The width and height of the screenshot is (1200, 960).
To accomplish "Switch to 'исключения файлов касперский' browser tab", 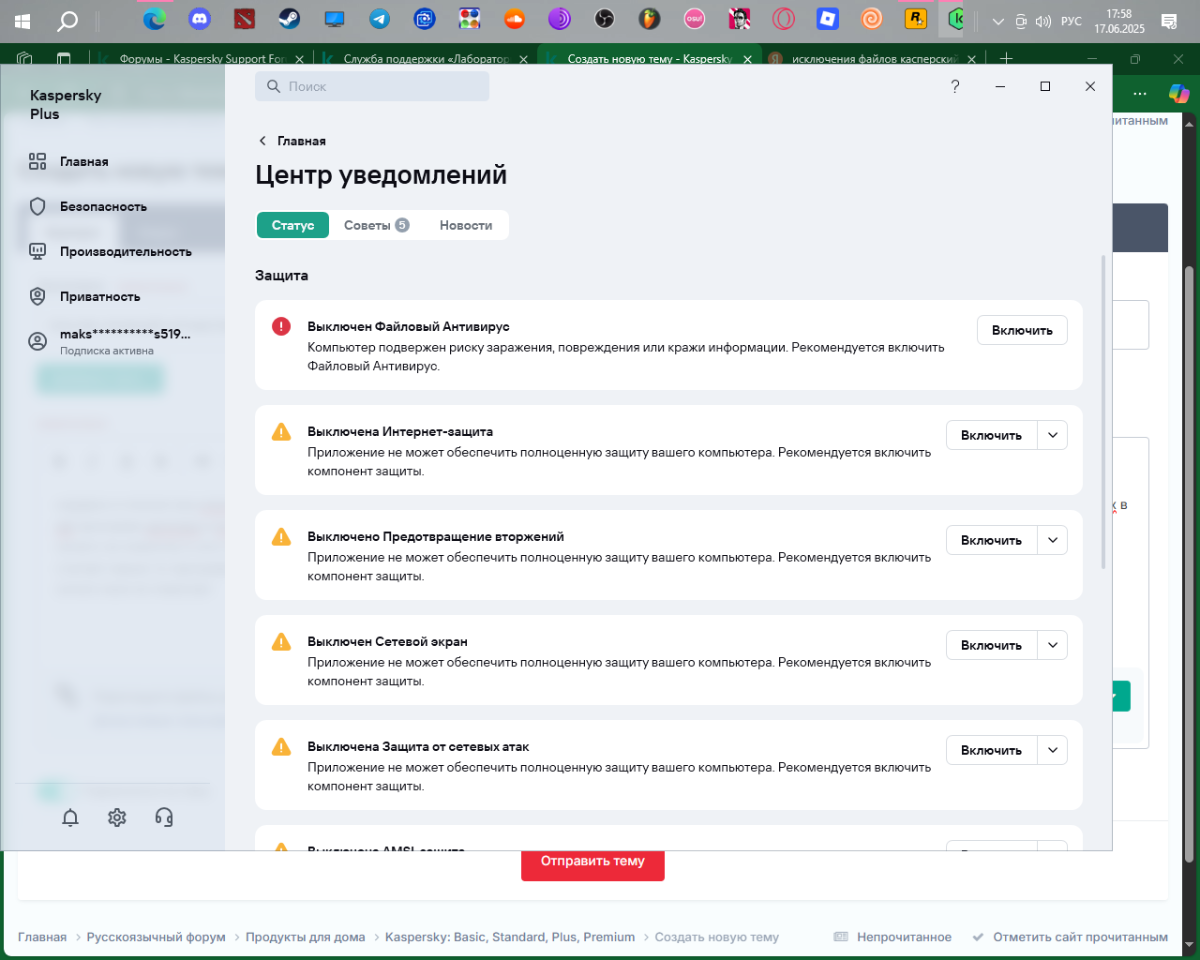I will pos(874,59).
